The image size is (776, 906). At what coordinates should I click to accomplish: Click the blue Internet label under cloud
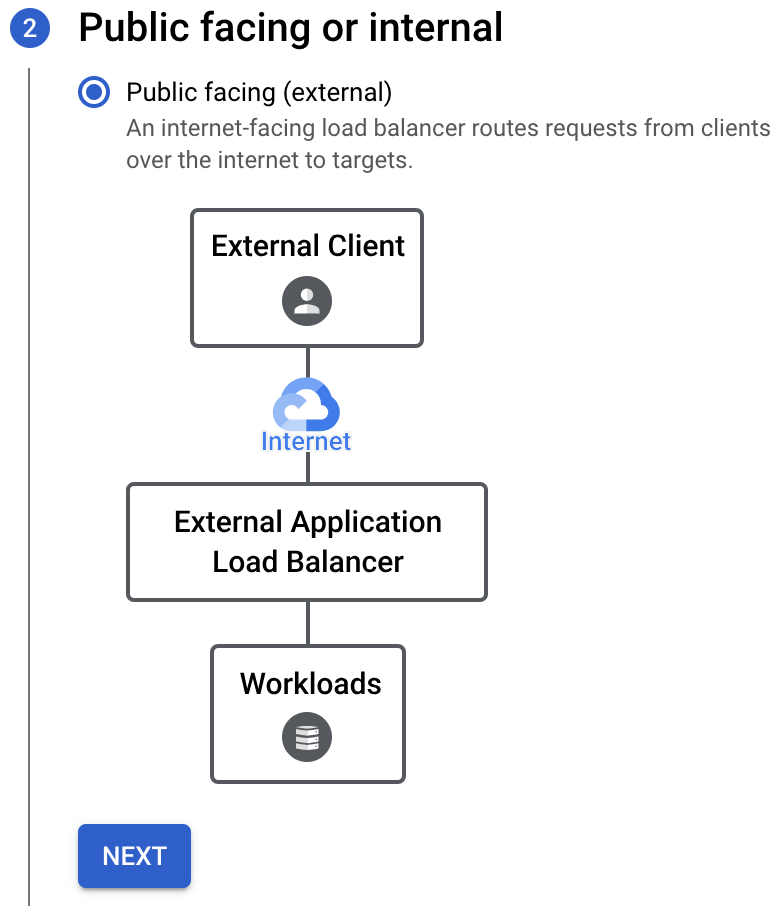[x=306, y=441]
